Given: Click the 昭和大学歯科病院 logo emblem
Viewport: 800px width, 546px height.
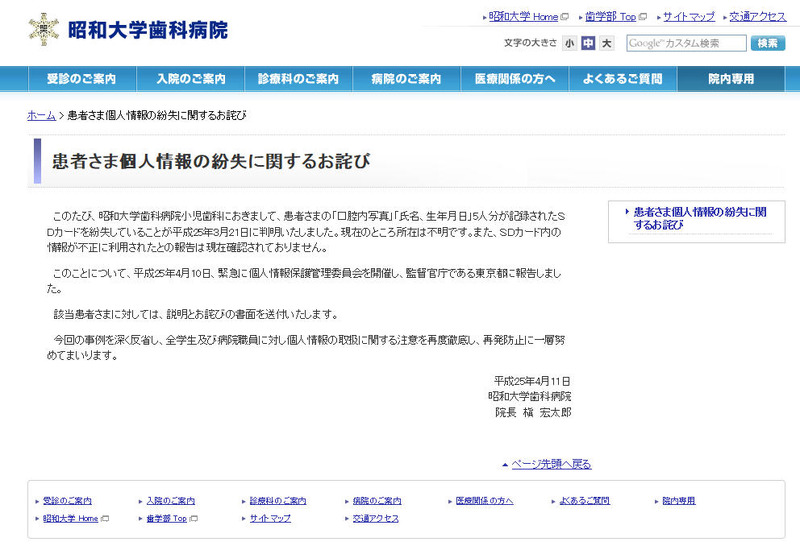Looking at the screenshot, I should pyautogui.click(x=44, y=28).
